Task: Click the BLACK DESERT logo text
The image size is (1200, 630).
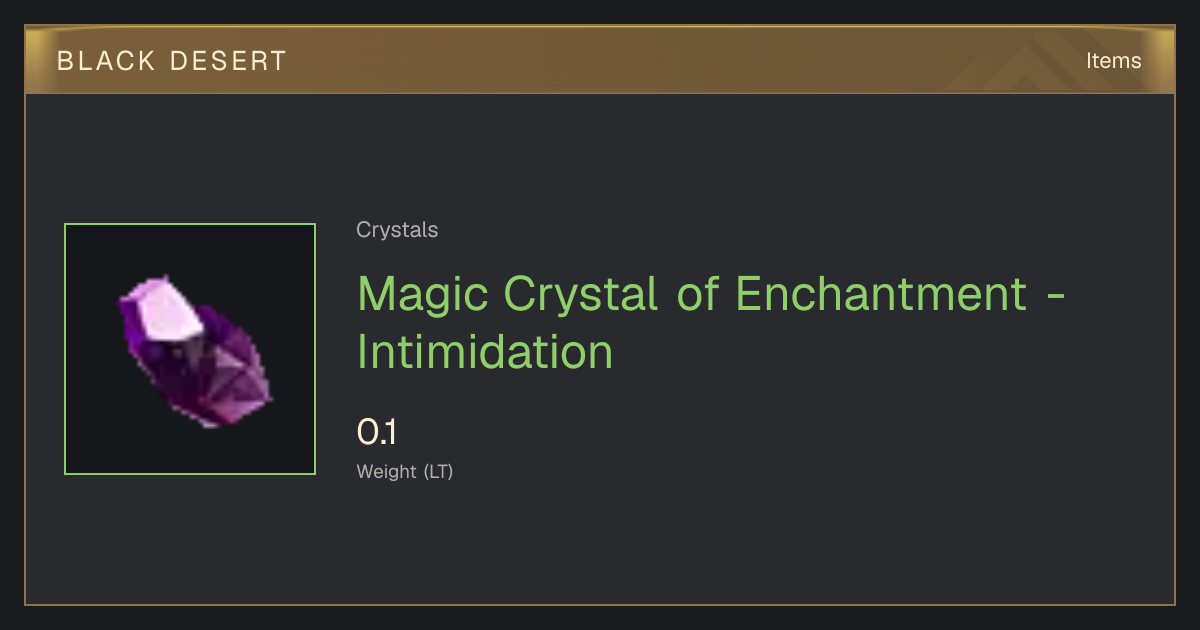Action: (172, 60)
